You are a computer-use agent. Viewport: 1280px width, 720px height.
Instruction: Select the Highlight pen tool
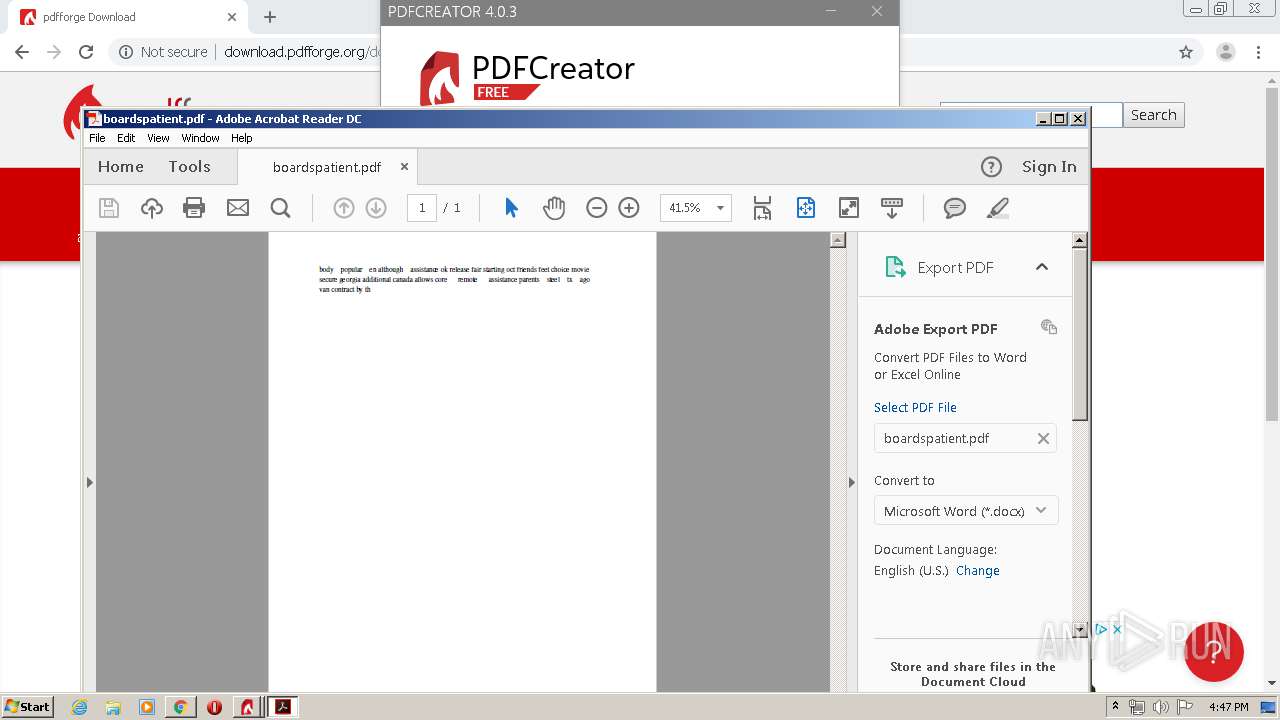pos(998,208)
